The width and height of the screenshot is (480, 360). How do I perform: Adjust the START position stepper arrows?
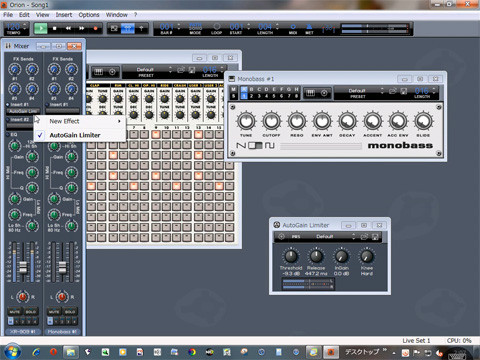pos(249,27)
